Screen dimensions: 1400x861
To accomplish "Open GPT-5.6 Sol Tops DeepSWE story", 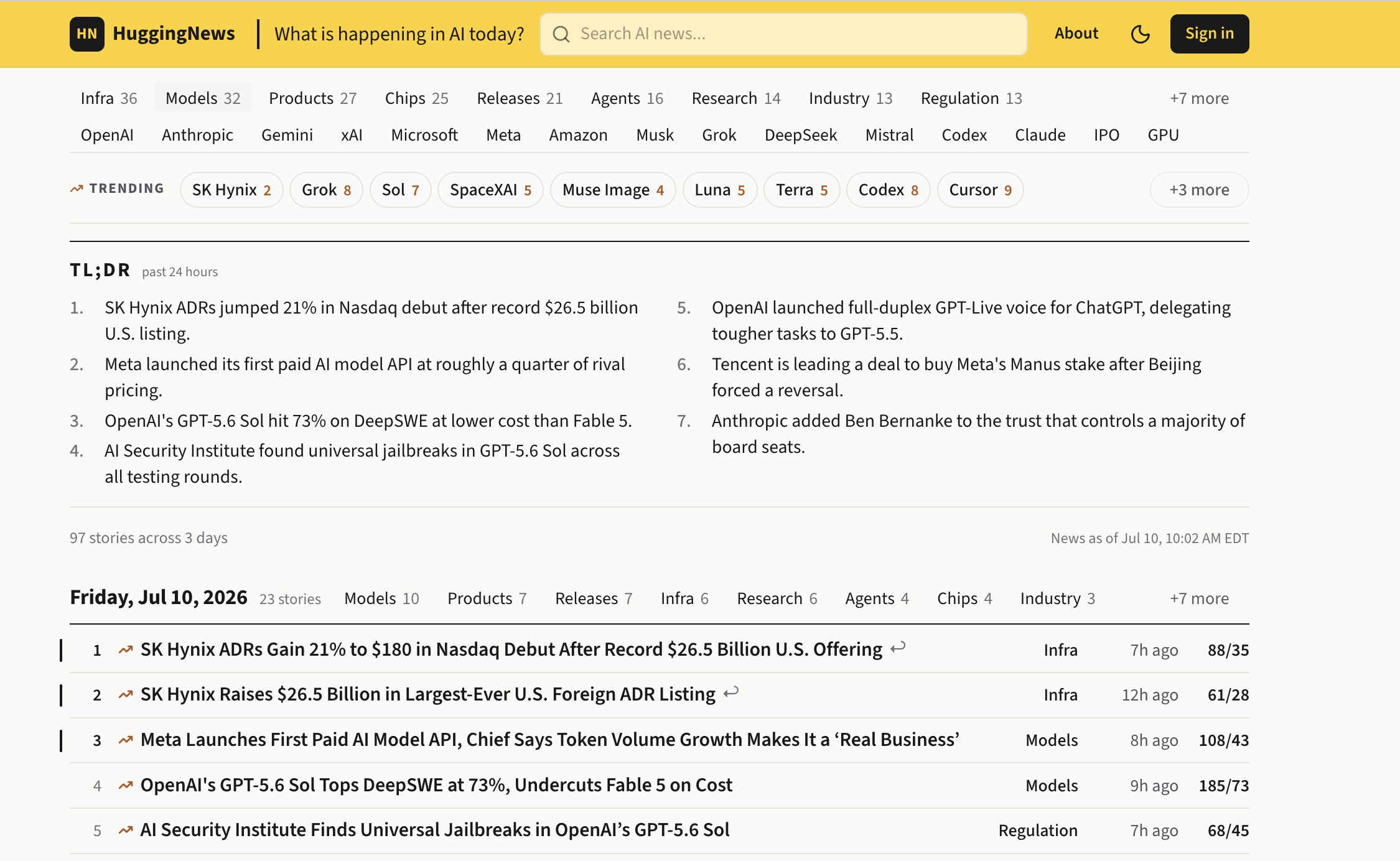I will [436, 785].
